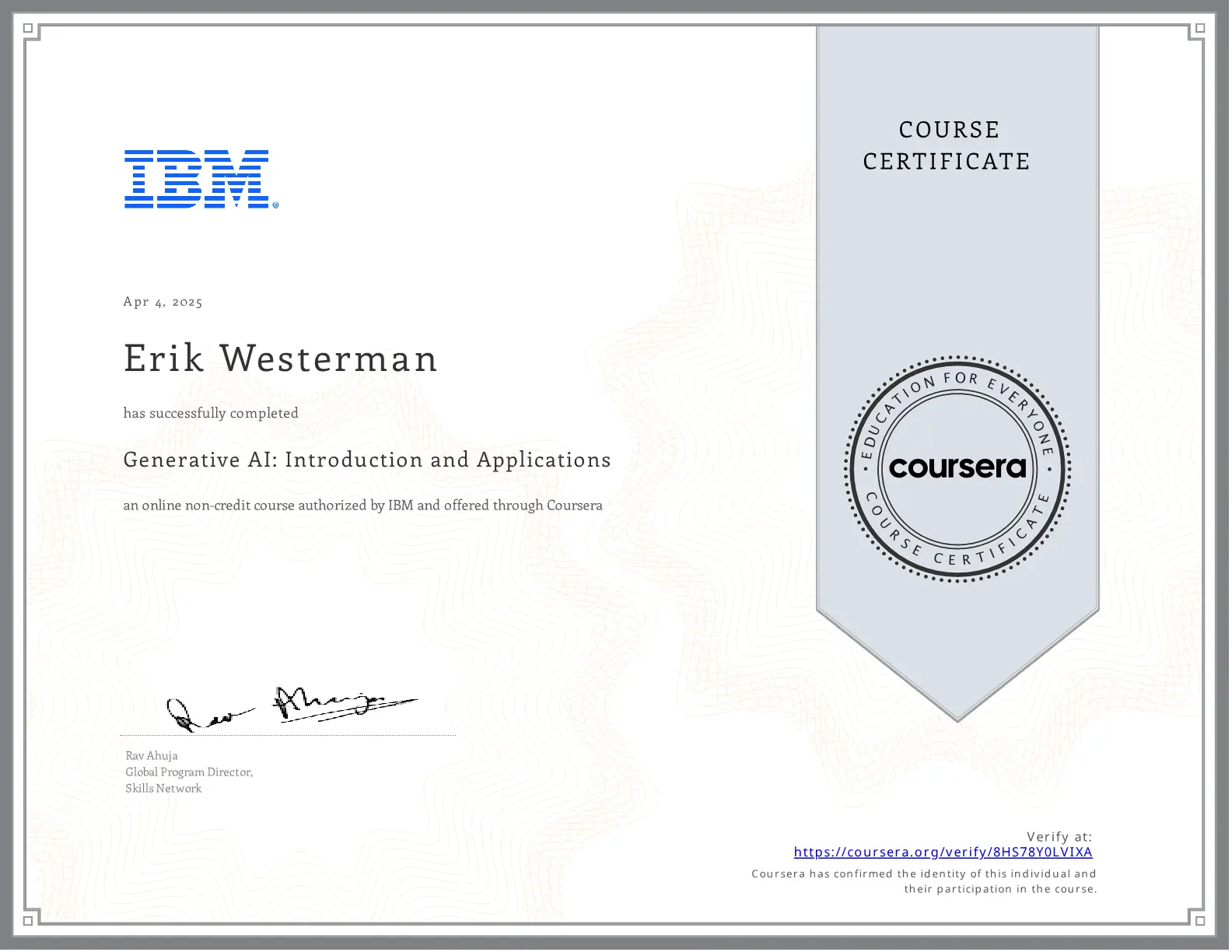Click the Rav Ahuja handwritten signature
Image resolution: width=1232 pixels, height=952 pixels.
[x=292, y=709]
